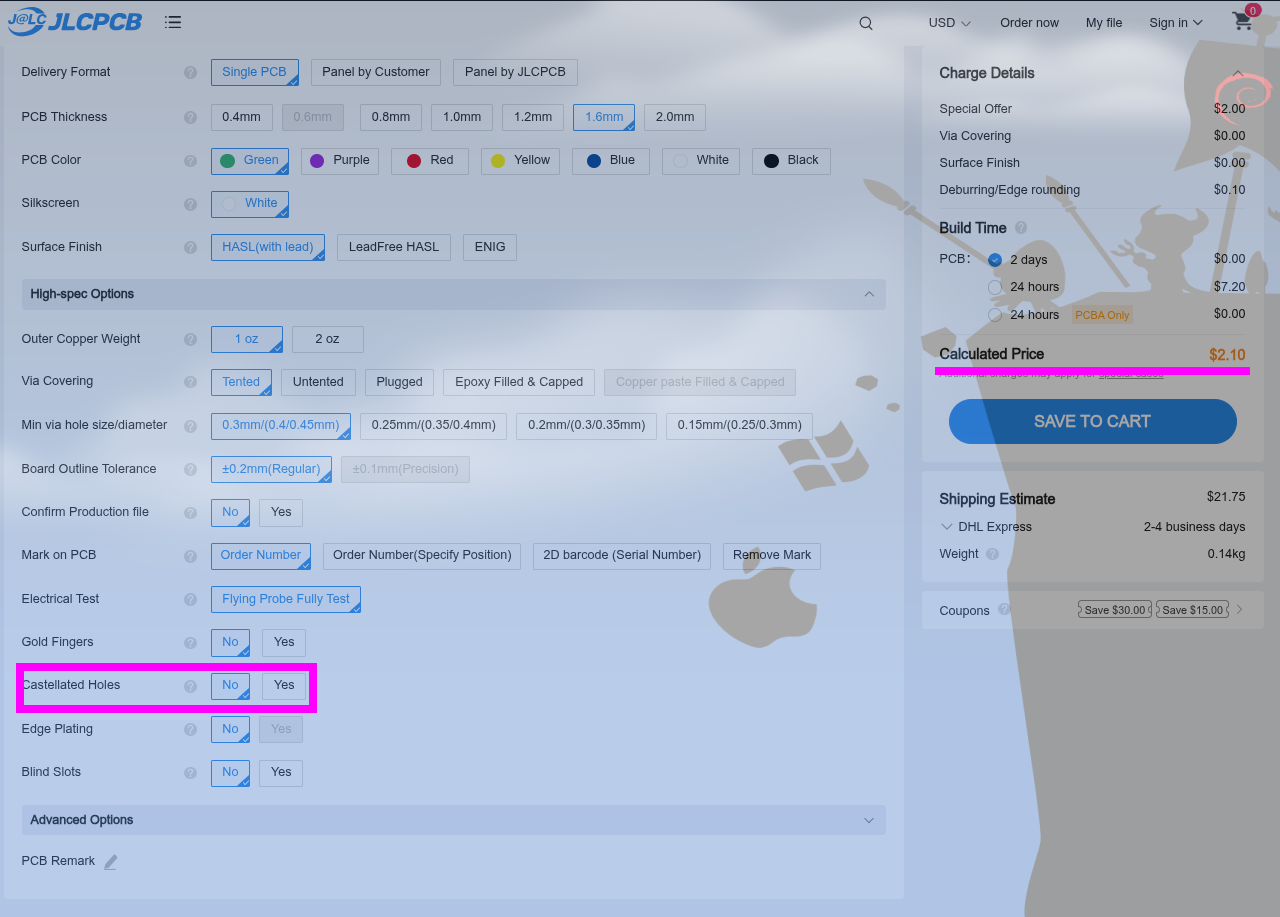Click help icon next to Castellated Holes
The width and height of the screenshot is (1280, 917).
[190, 686]
